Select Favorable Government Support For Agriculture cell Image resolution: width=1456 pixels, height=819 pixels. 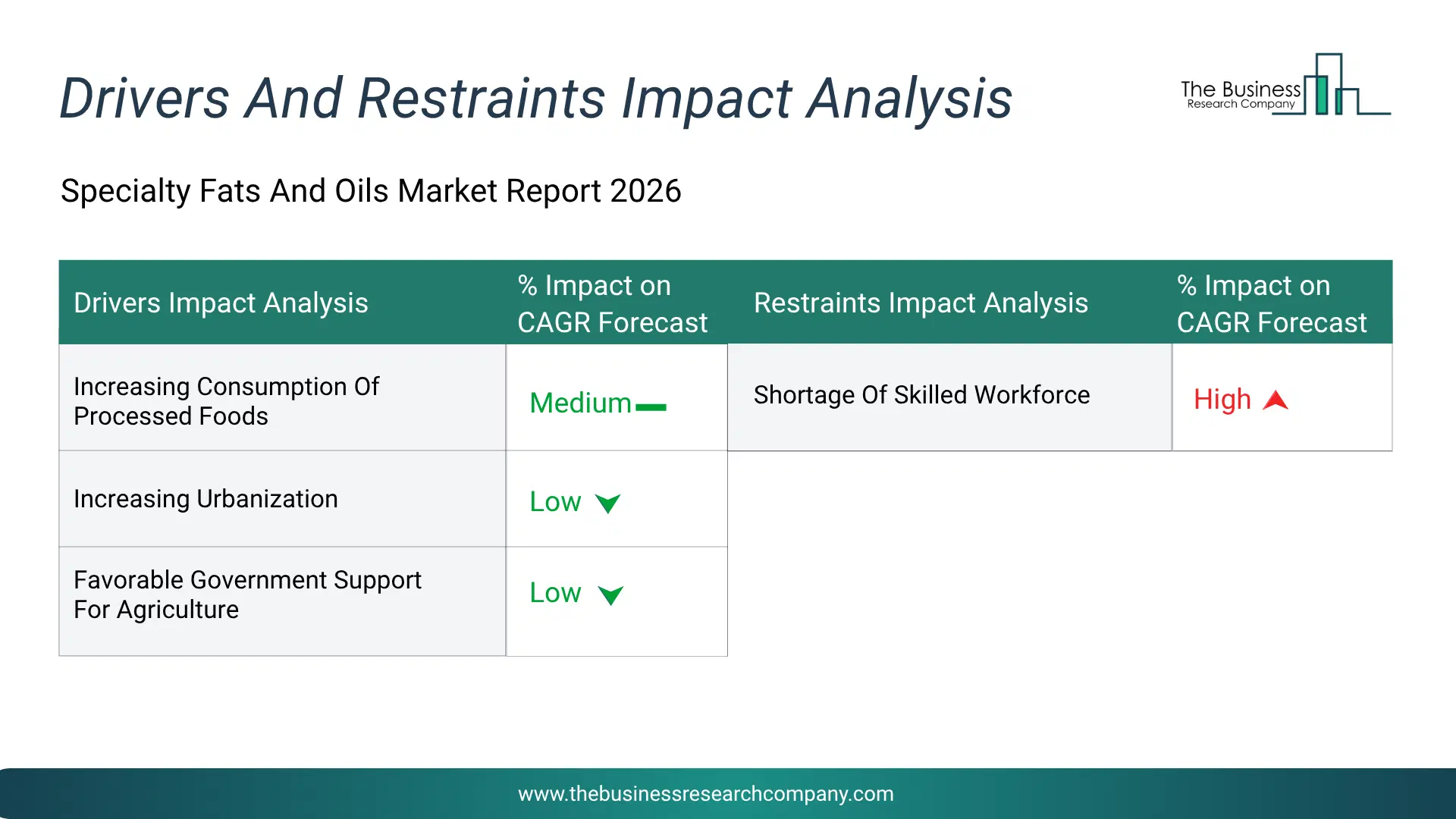pyautogui.click(x=282, y=601)
